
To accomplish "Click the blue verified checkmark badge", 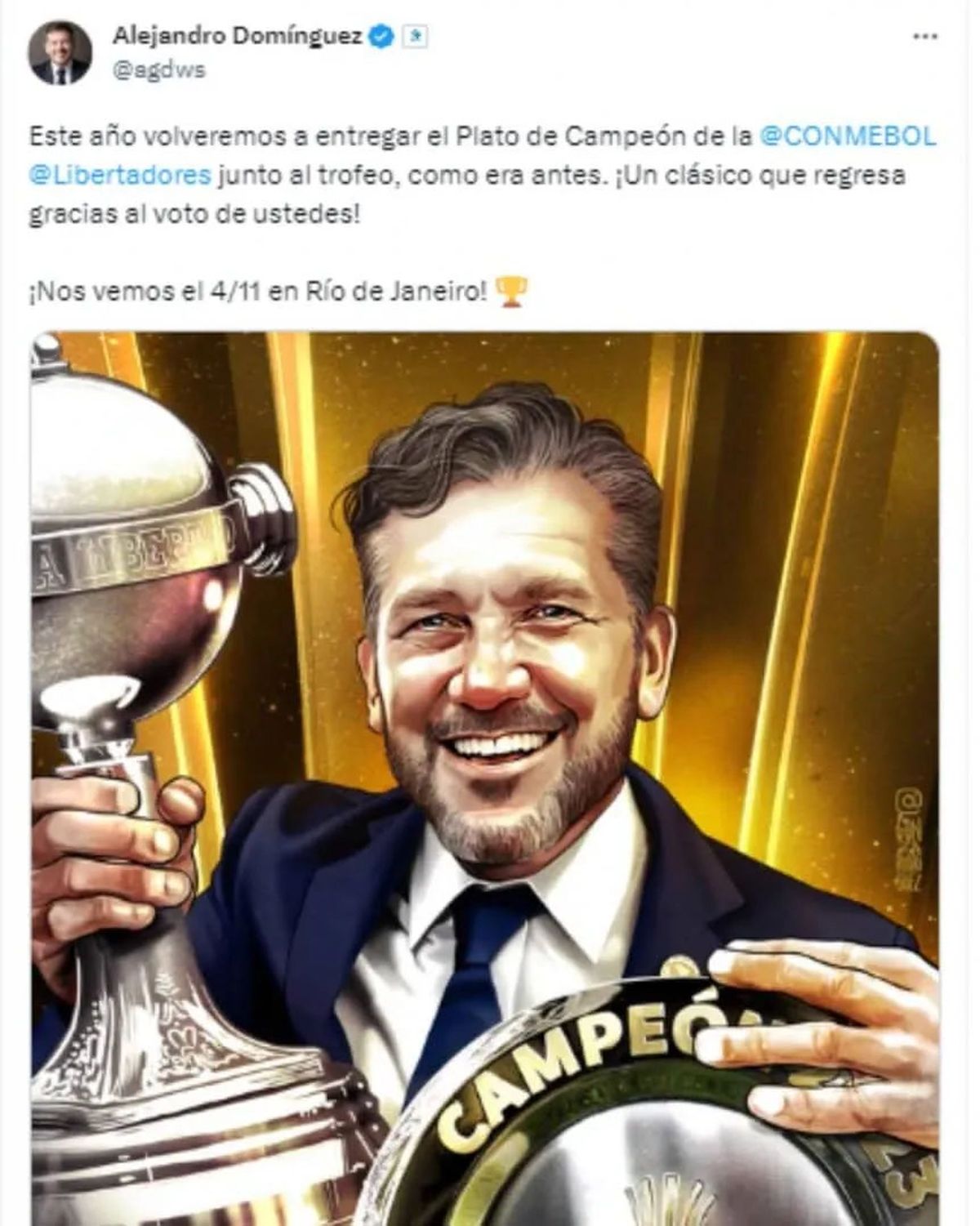I will pyautogui.click(x=382, y=36).
